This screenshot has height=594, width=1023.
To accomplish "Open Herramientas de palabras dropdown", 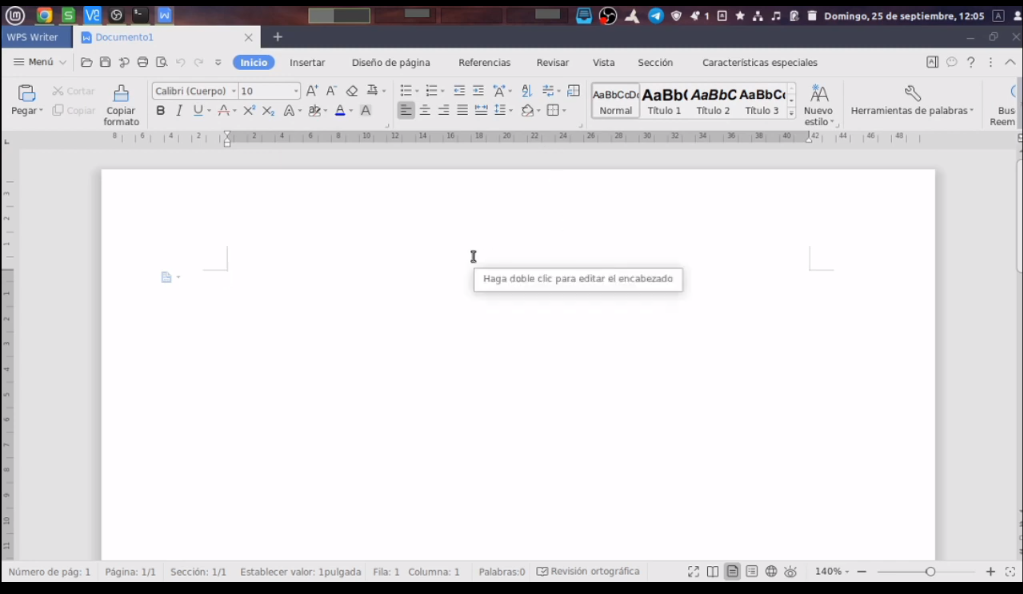I will point(912,101).
